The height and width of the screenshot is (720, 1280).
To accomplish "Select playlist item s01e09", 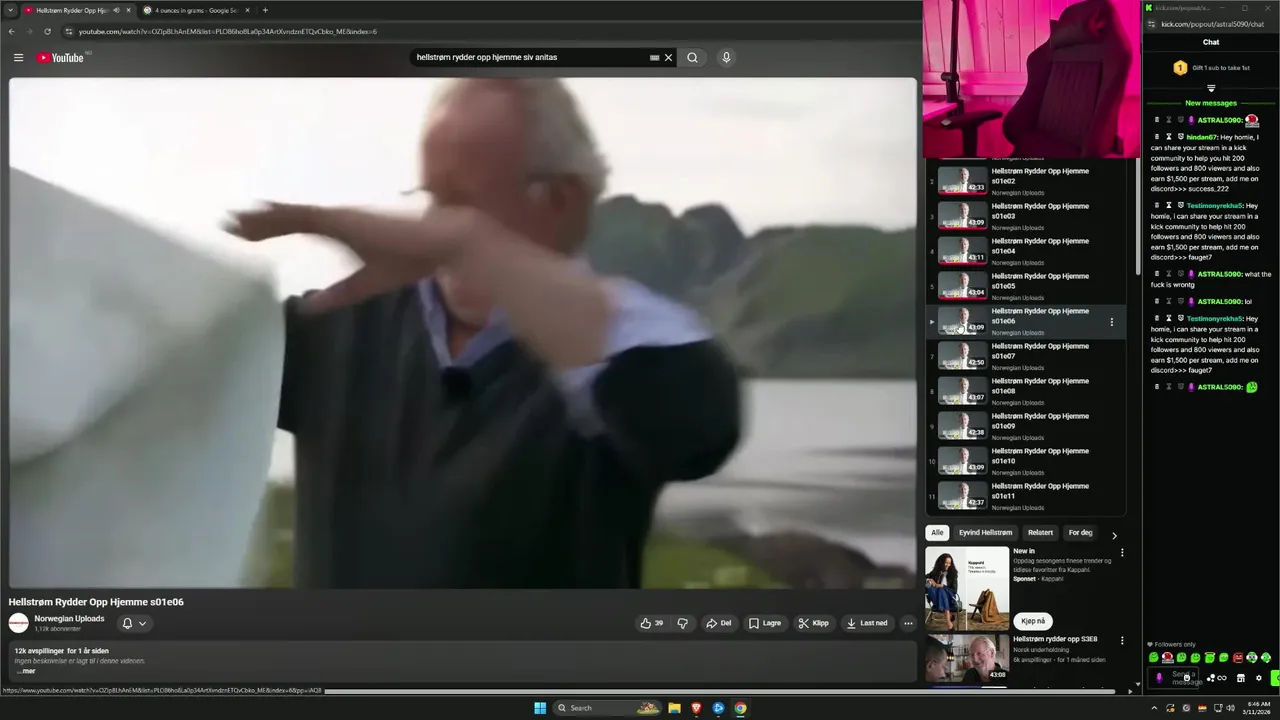I will (x=1025, y=426).
